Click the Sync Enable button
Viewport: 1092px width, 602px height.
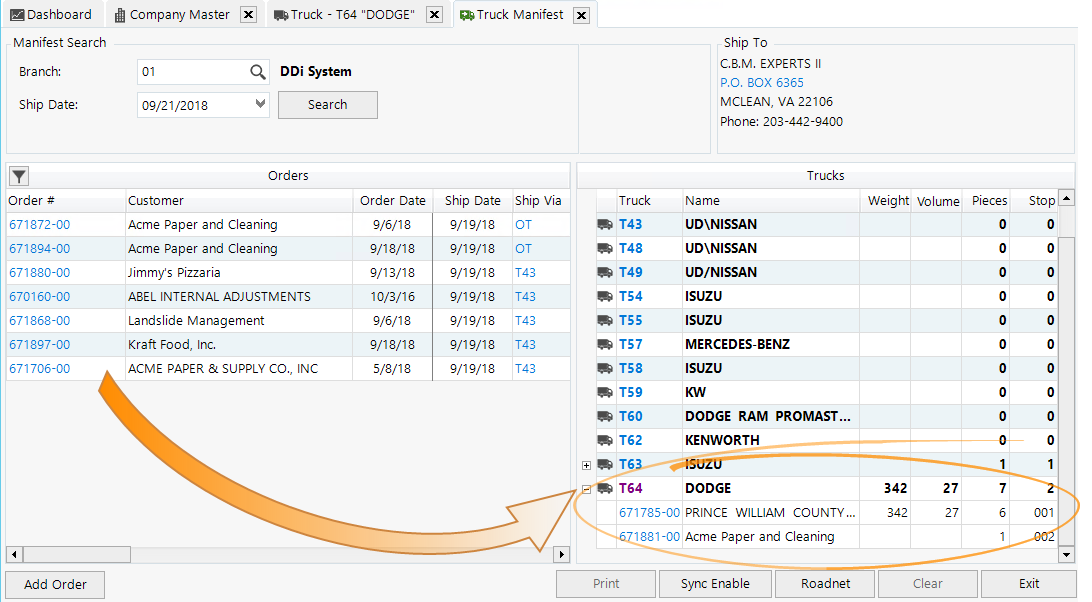pyautogui.click(x=715, y=584)
